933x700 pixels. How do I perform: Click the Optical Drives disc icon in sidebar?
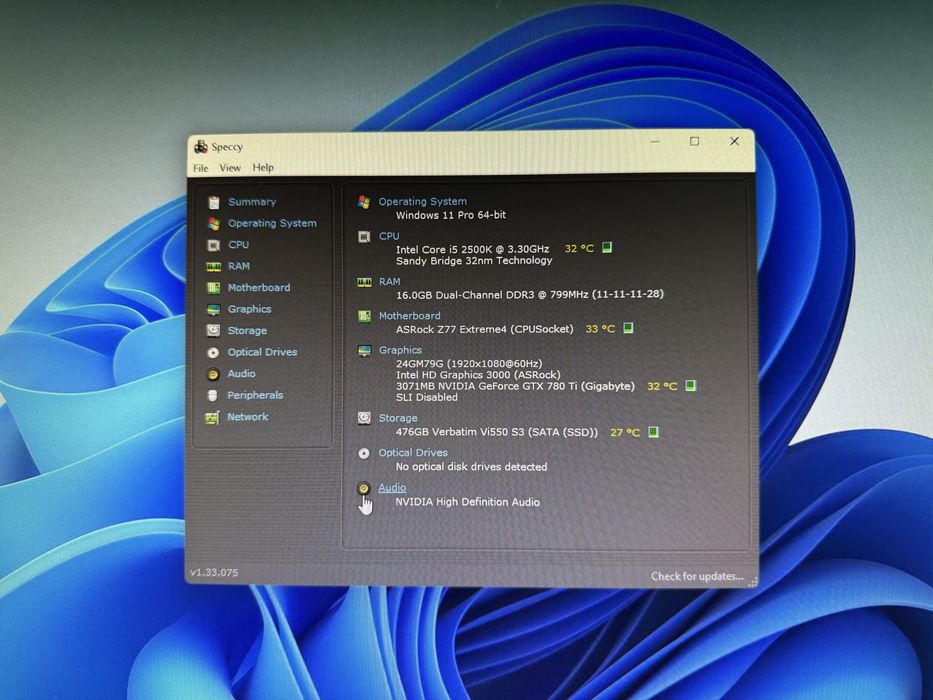tap(213, 353)
